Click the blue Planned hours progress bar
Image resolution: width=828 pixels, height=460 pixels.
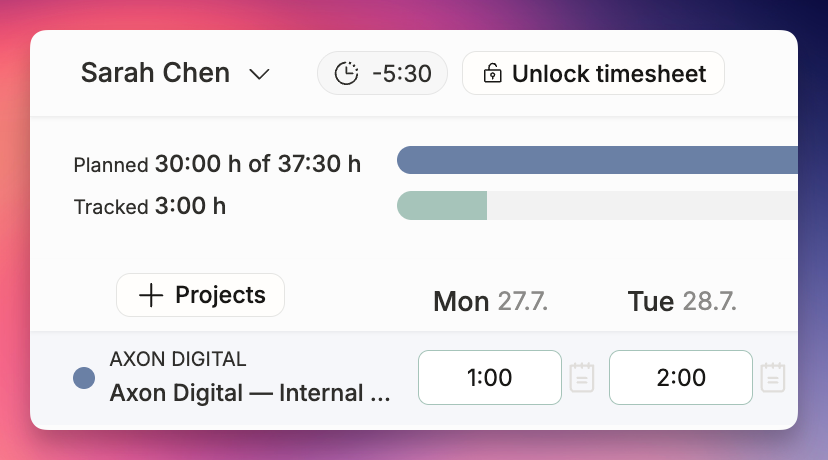(x=597, y=160)
